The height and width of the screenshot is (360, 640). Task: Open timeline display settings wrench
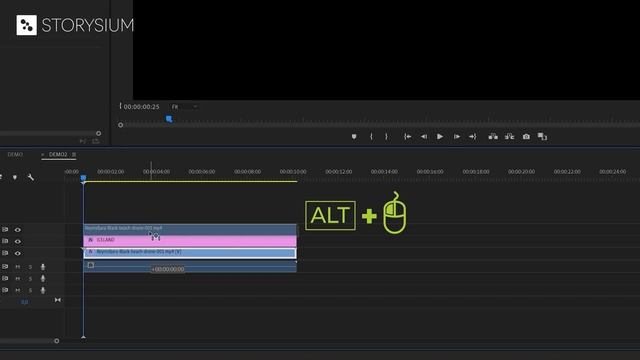31,177
